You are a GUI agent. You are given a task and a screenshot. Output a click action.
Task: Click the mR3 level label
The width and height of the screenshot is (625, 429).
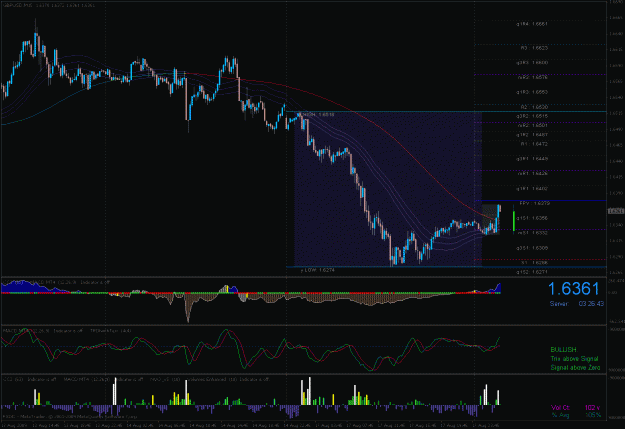pyautogui.click(x=533, y=77)
